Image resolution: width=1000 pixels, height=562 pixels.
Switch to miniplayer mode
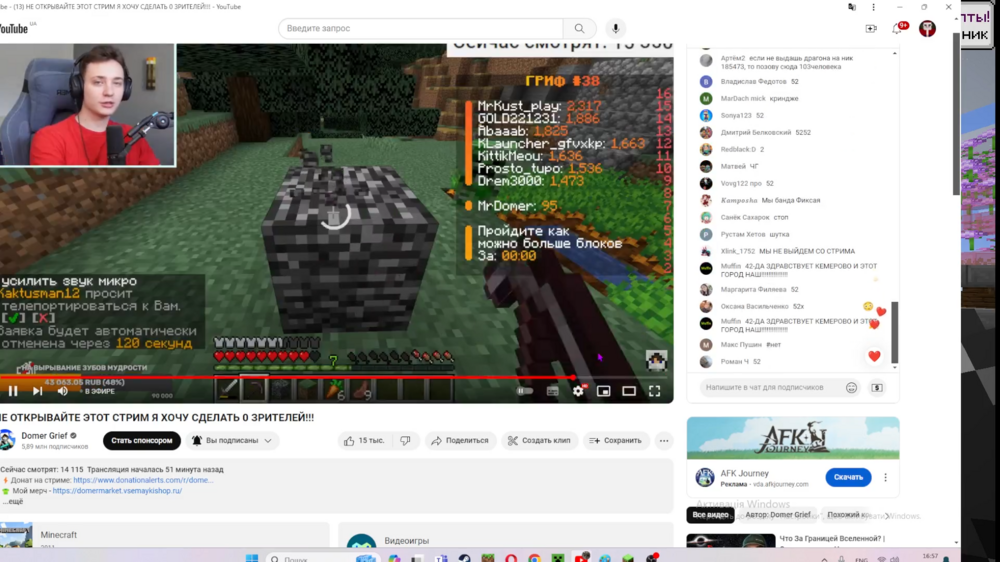pyautogui.click(x=603, y=391)
